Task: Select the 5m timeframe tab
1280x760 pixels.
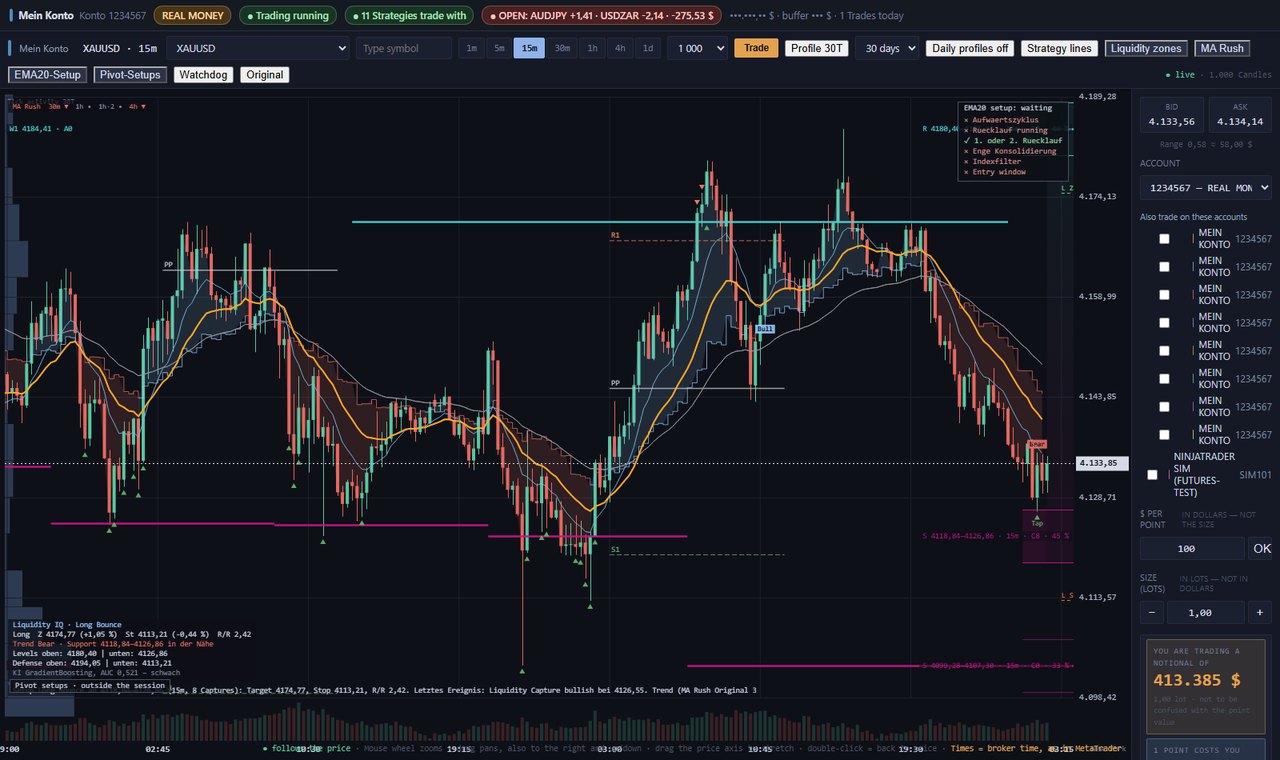Action: point(498,48)
